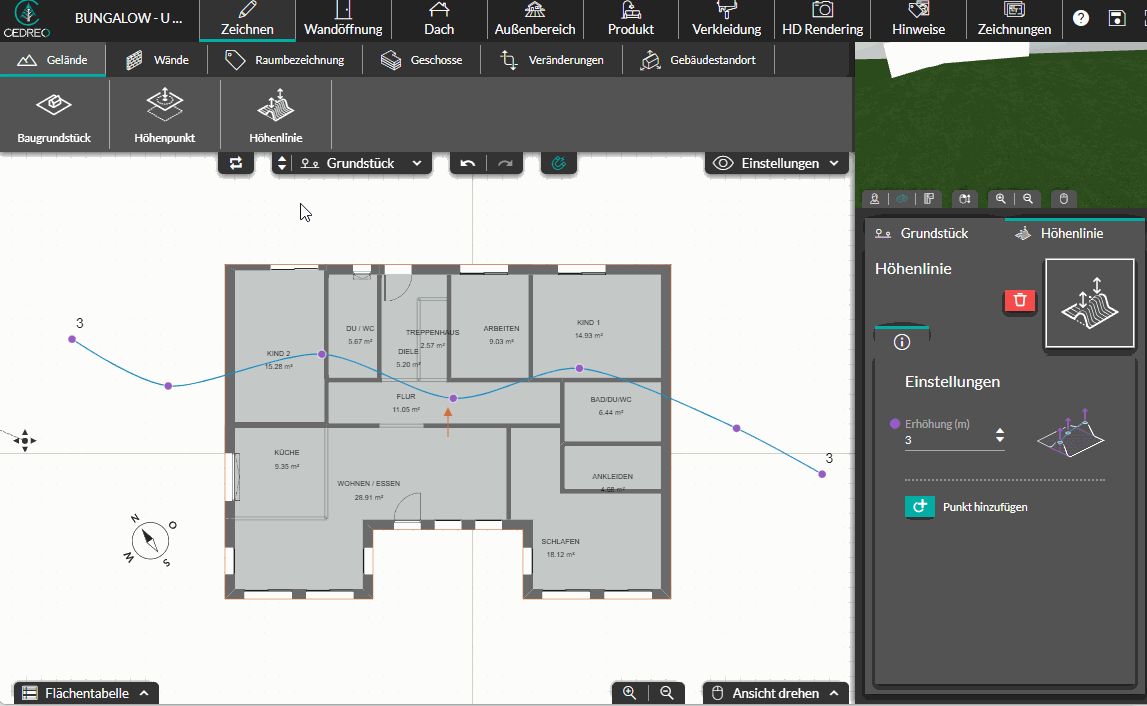The image size is (1147, 706).
Task: Open the Wände sub-tab
Action: pyautogui.click(x=157, y=60)
